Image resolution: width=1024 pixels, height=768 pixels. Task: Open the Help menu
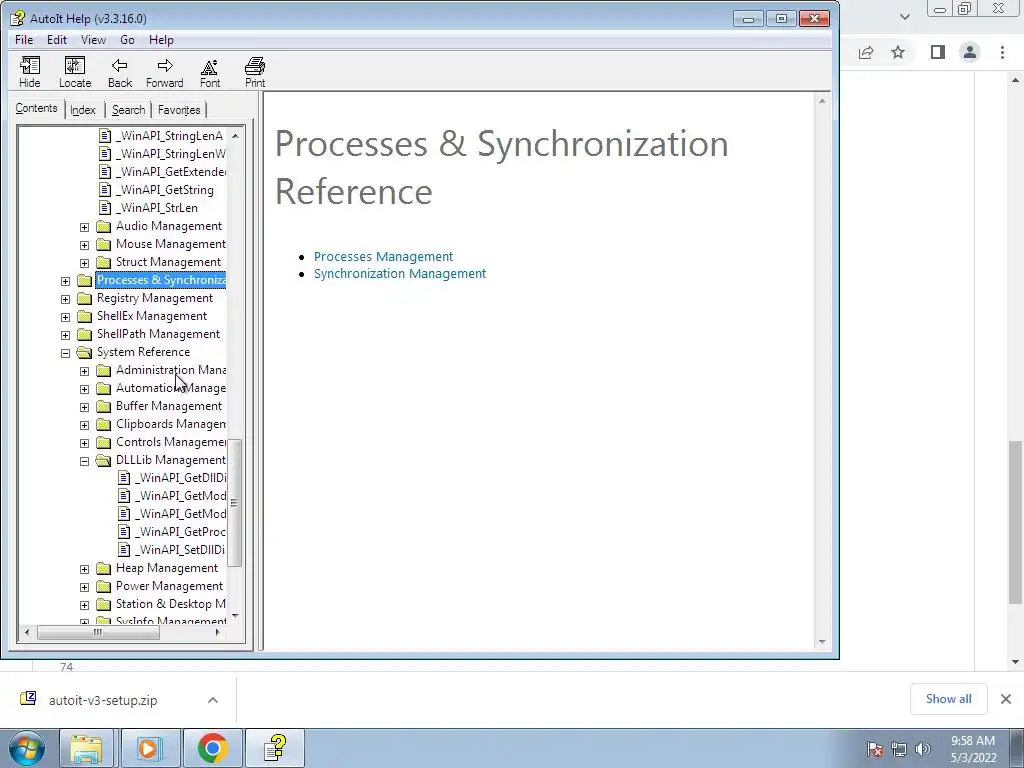click(x=161, y=40)
